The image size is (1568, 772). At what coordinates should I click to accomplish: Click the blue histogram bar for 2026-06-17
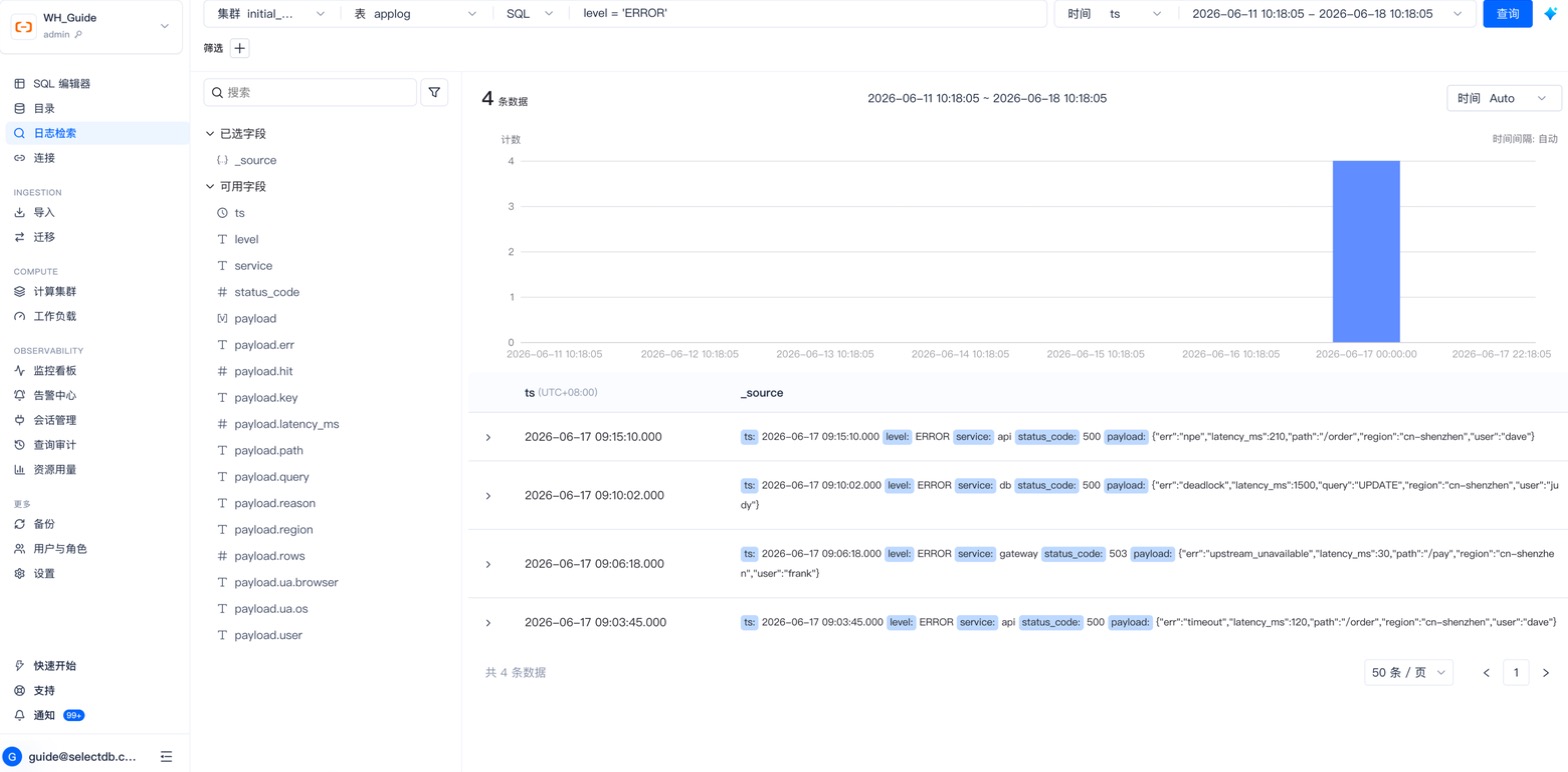(1365, 252)
